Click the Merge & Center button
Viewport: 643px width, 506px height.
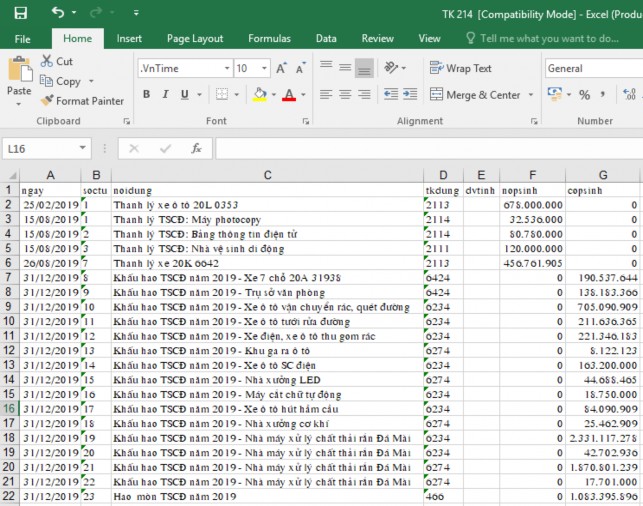[476, 95]
